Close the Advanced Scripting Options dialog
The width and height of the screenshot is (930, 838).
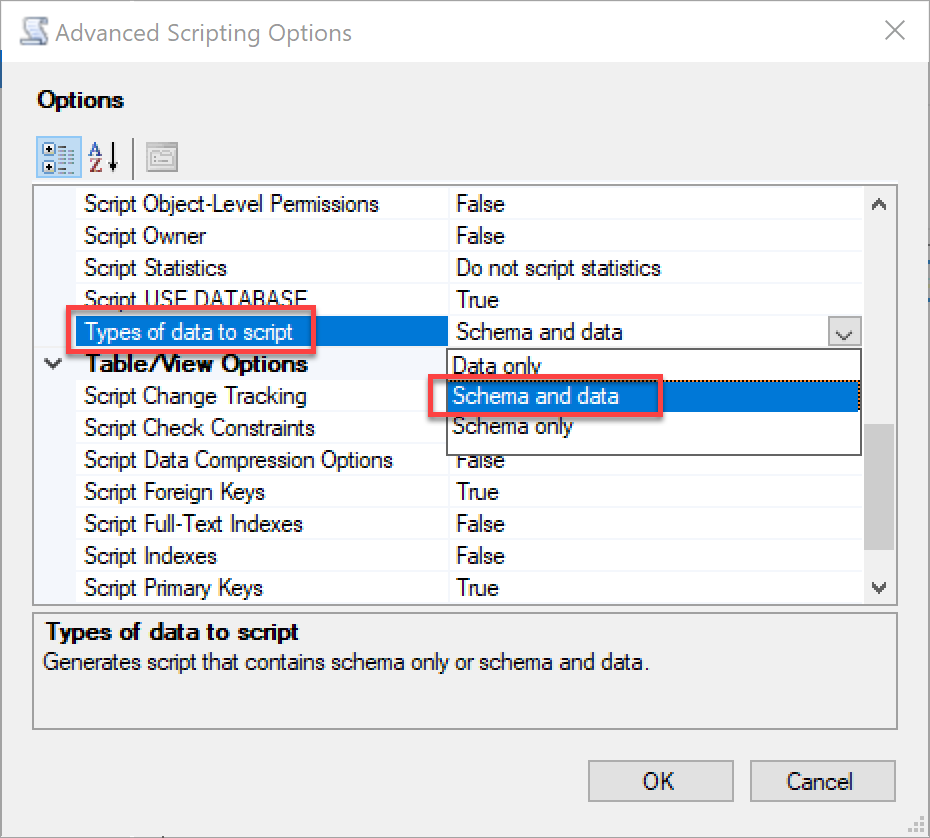(895, 31)
